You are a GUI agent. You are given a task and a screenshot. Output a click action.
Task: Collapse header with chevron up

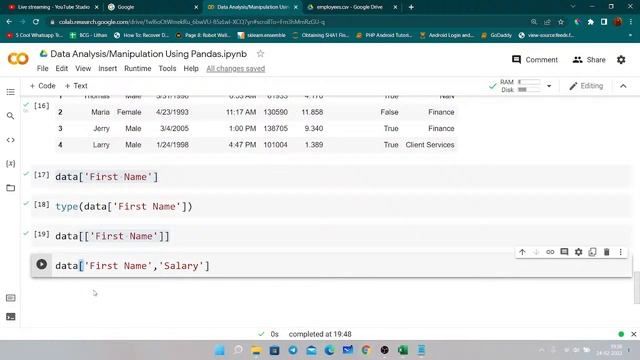[x=623, y=86]
